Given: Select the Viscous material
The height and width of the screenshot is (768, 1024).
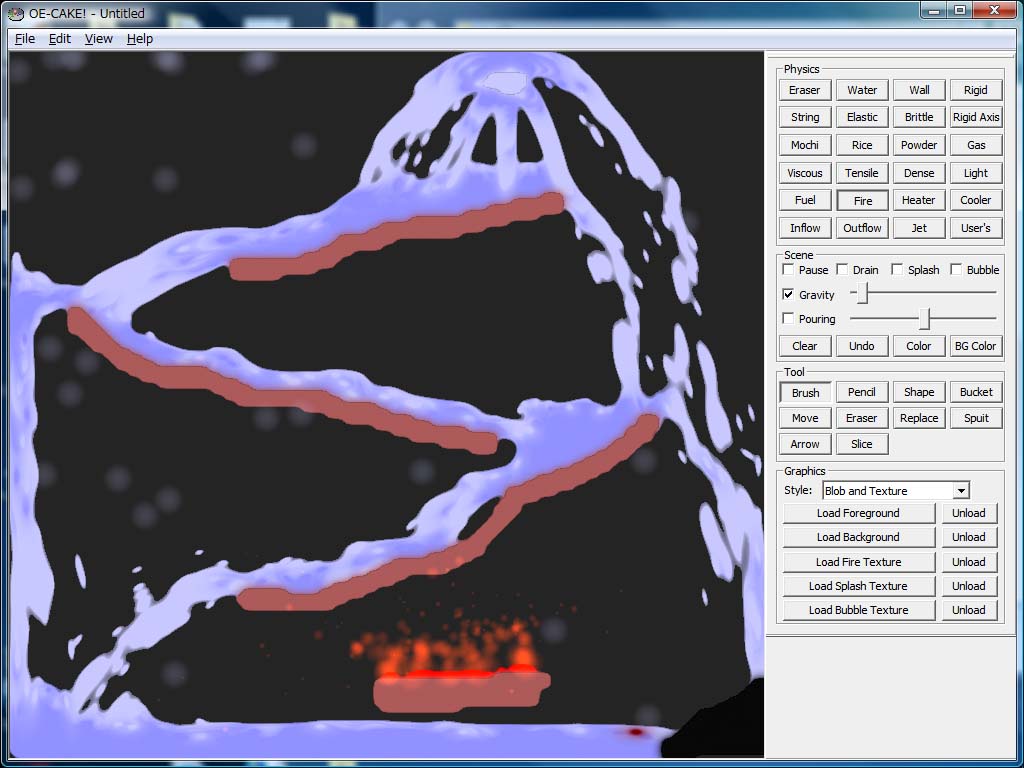Looking at the screenshot, I should 805,173.
